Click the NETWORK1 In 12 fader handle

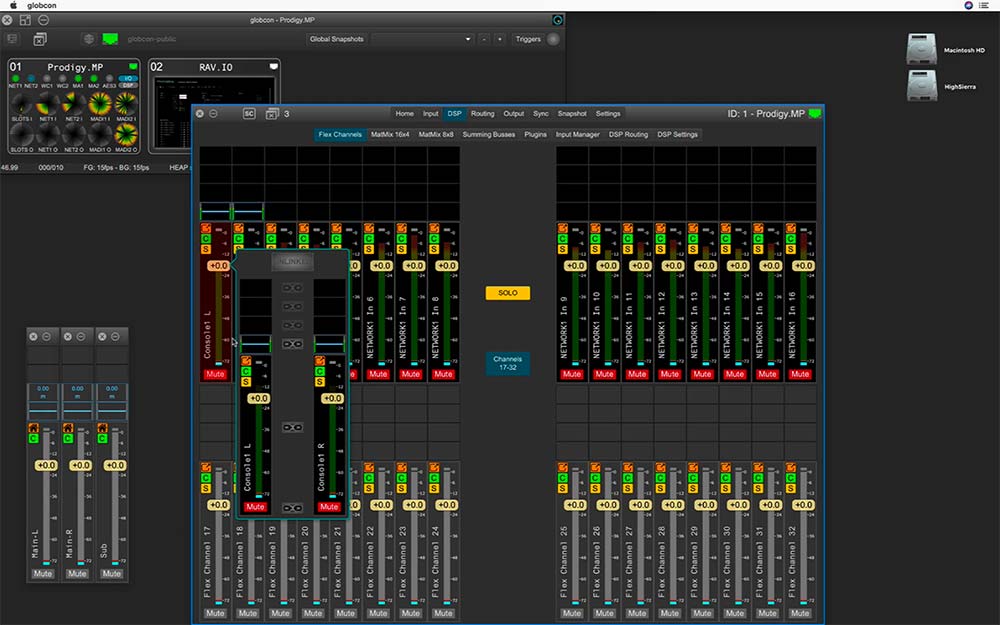pos(672,265)
